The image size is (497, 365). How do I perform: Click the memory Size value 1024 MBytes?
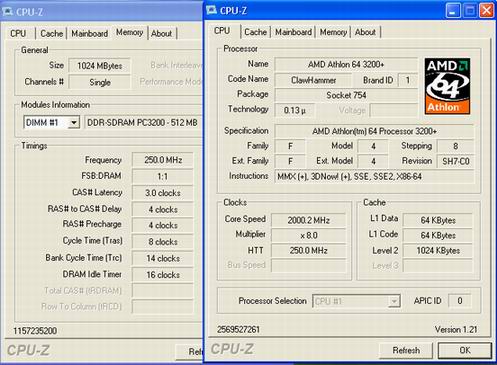pyautogui.click(x=99, y=66)
